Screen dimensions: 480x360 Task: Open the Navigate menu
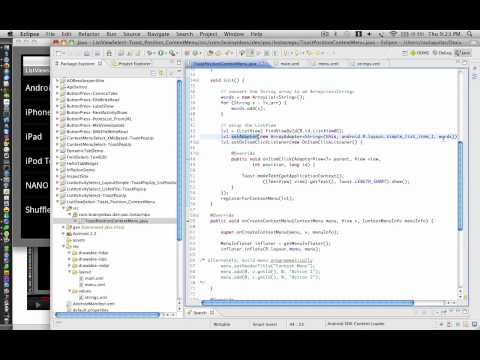tap(158, 34)
